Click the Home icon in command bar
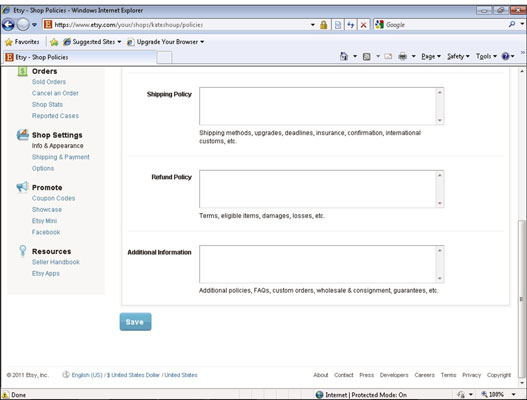Viewport: 527px width, 400px height. (344, 56)
